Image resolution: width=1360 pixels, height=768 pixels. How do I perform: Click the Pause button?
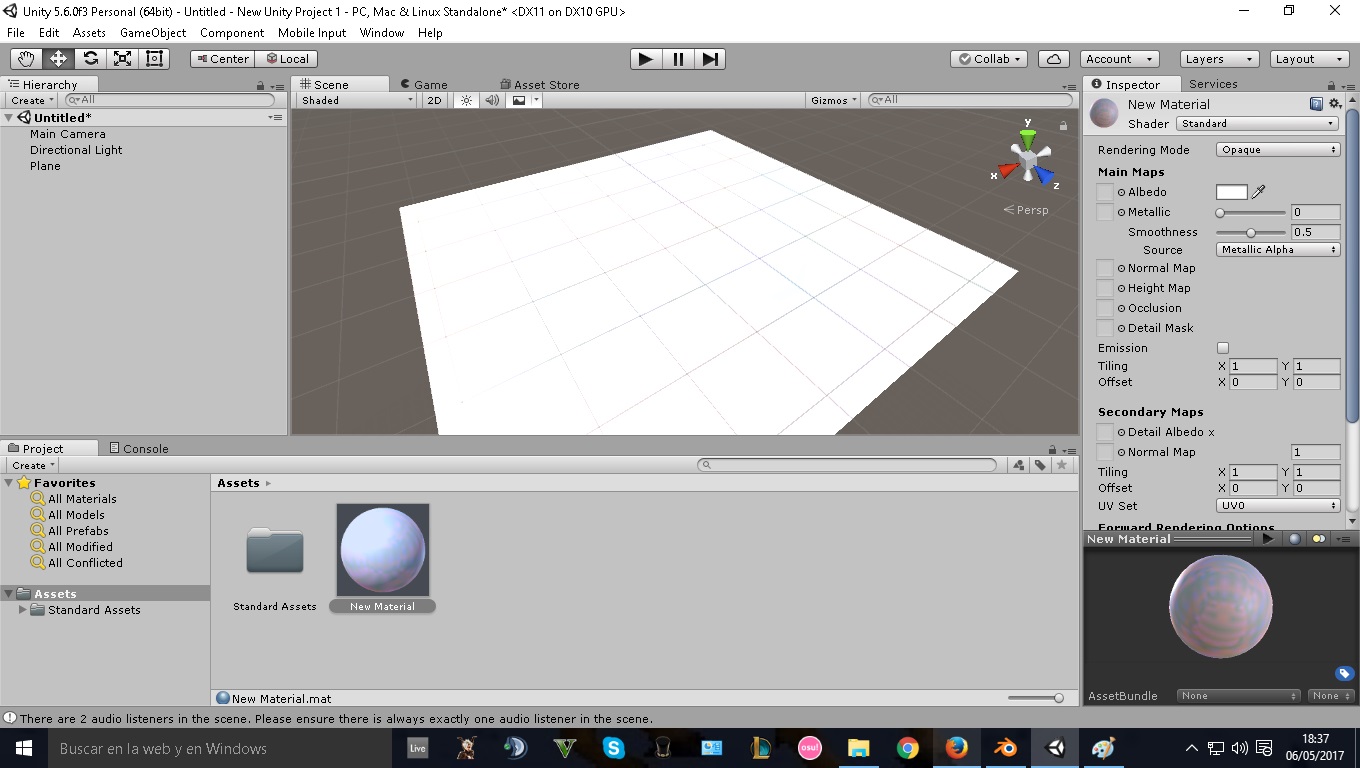tap(678, 59)
